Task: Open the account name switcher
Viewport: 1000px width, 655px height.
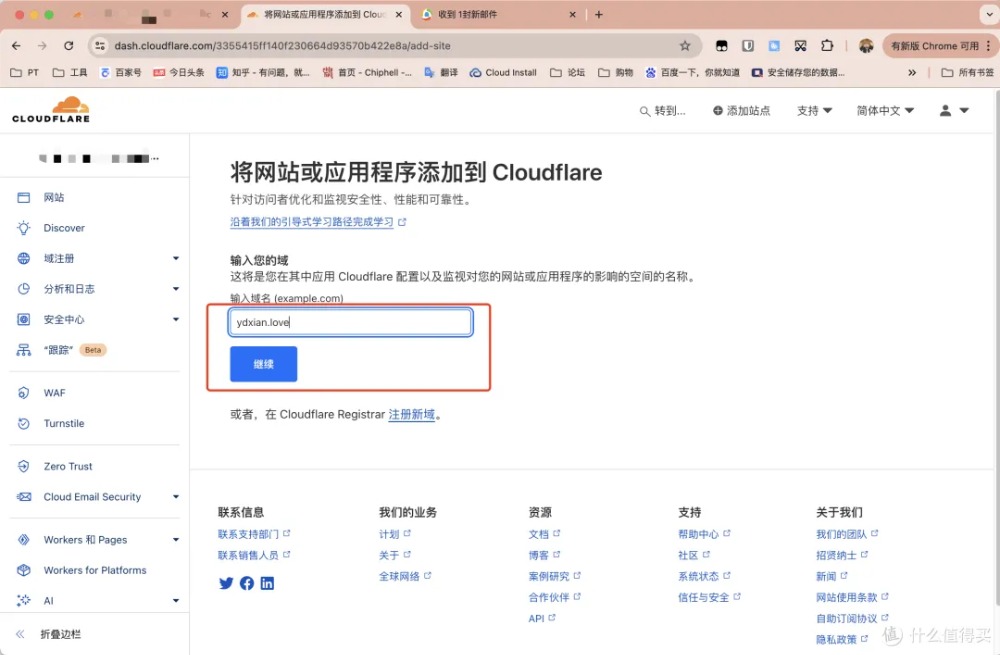Action: [98, 158]
